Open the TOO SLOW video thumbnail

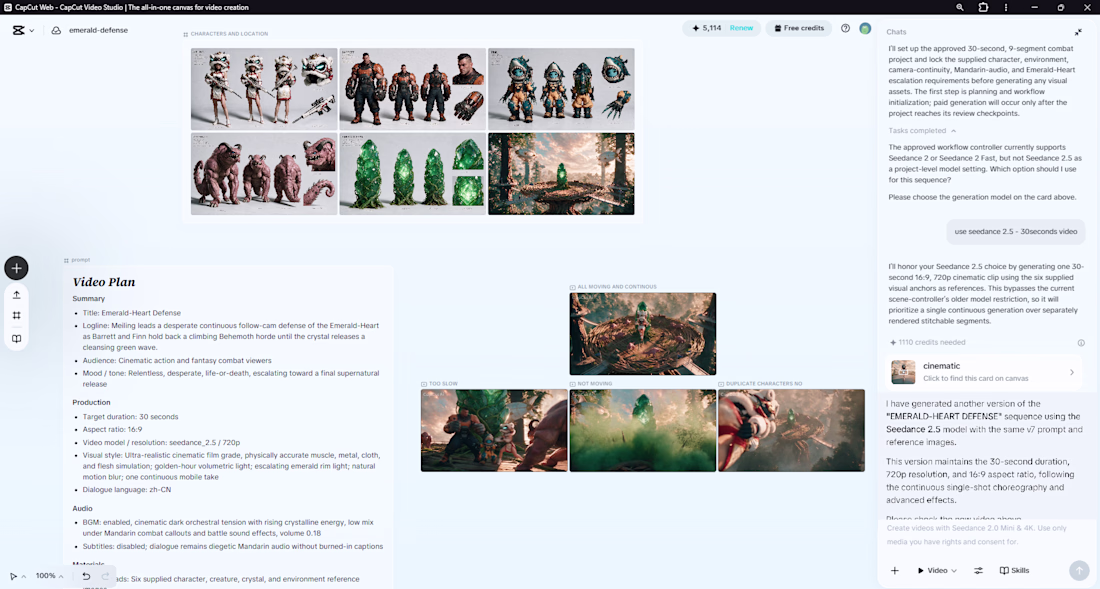(x=494, y=431)
